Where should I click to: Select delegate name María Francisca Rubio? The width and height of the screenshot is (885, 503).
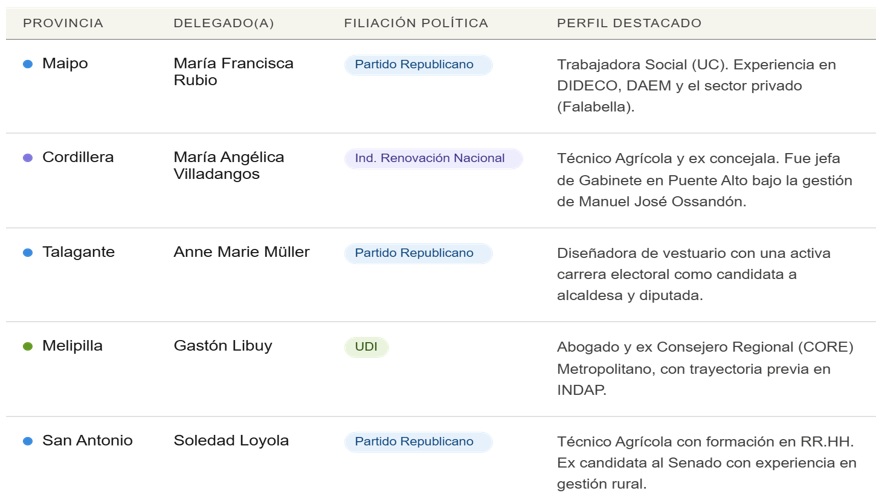coord(234,72)
